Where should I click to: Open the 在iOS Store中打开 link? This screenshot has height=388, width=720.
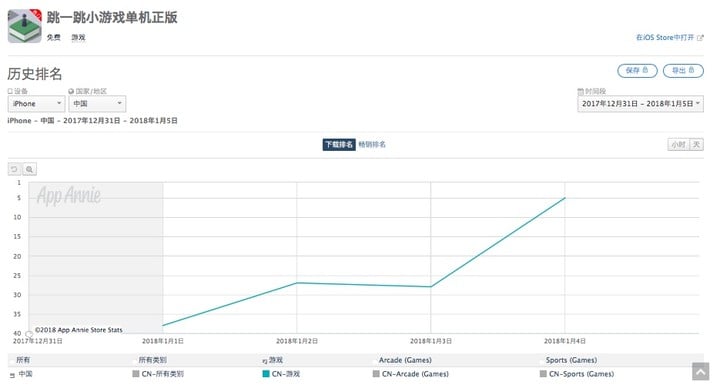coord(665,38)
